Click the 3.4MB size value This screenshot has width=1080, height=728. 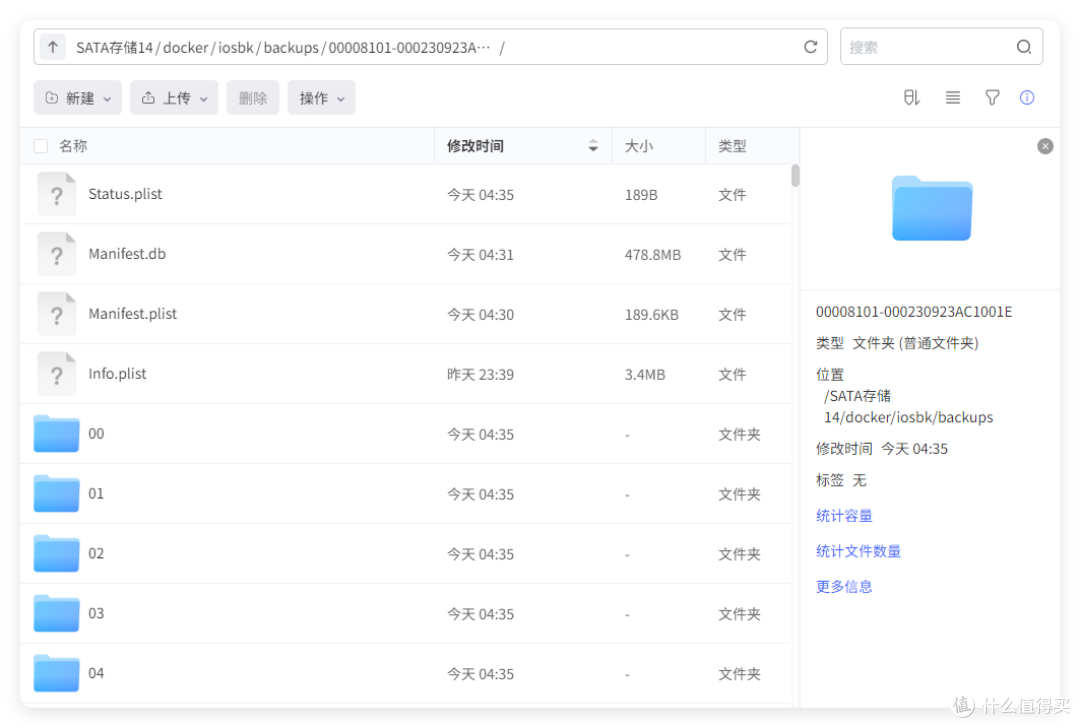click(x=645, y=375)
